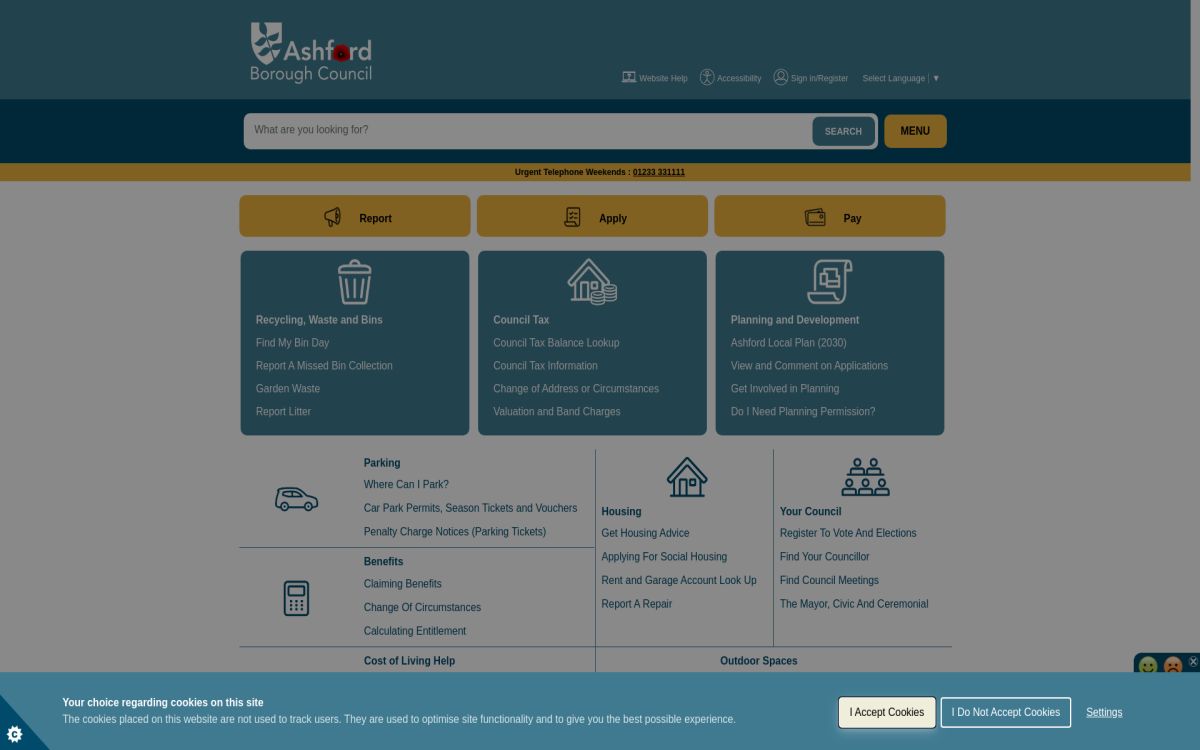Click the Benefits calculator icon
This screenshot has height=750, width=1200.
coord(296,598)
